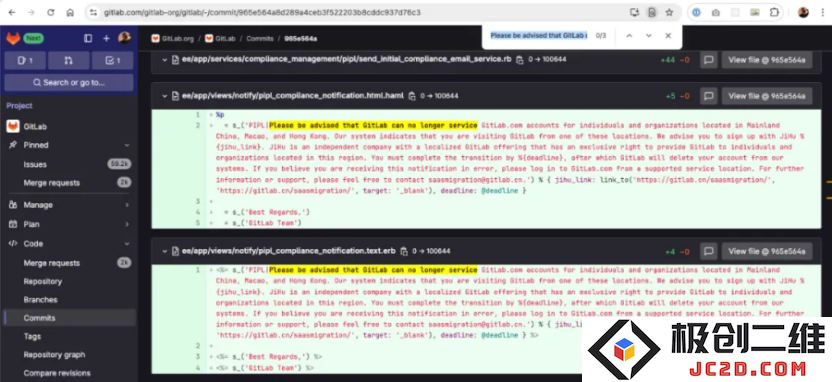This screenshot has width=832, height=382.
Task: Click the GitLab.org breadcrumb
Action: [x=172, y=39]
